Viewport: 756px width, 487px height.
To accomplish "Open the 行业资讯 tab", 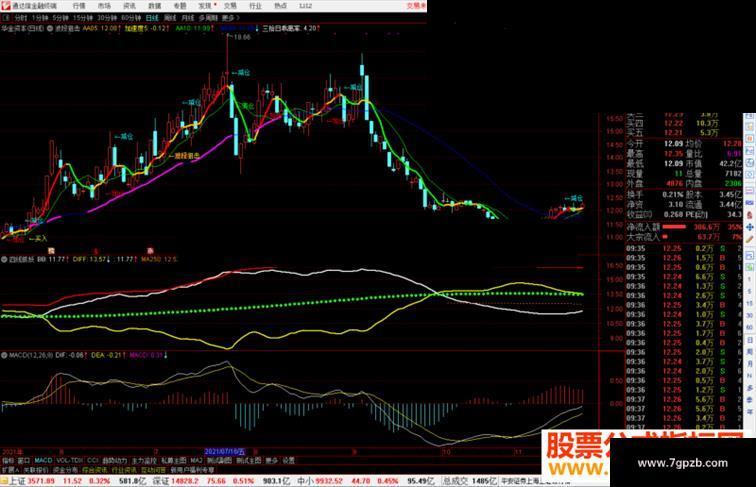I will (124, 470).
